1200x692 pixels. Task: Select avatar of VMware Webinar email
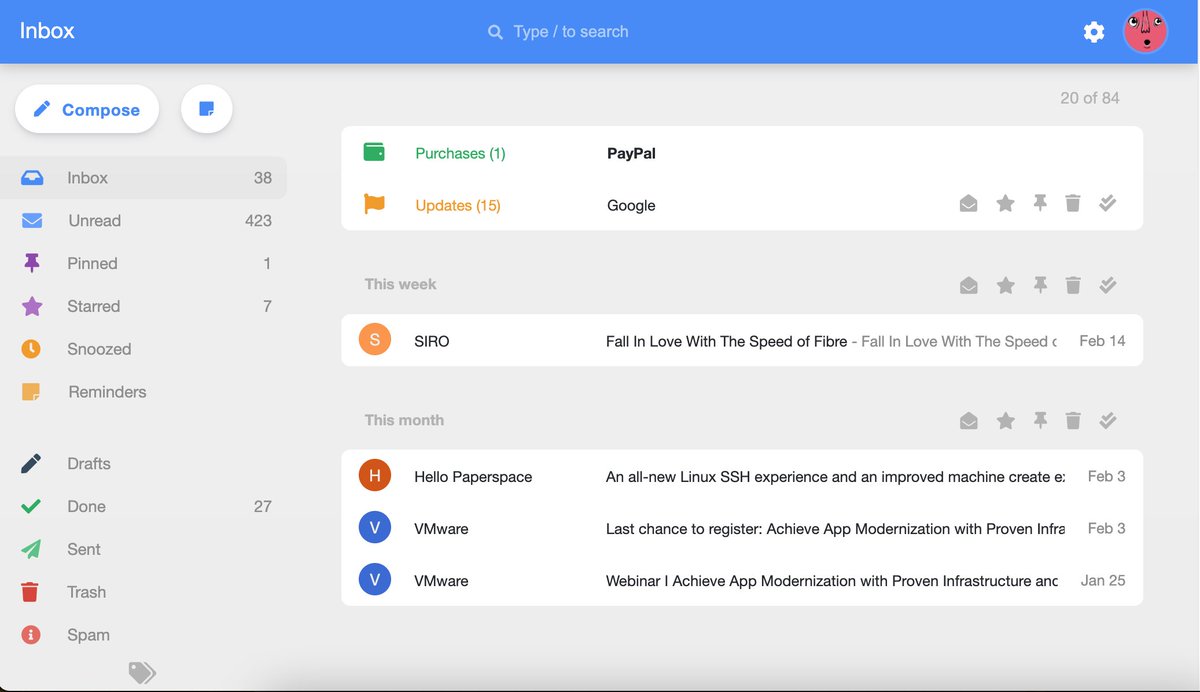[374, 580]
